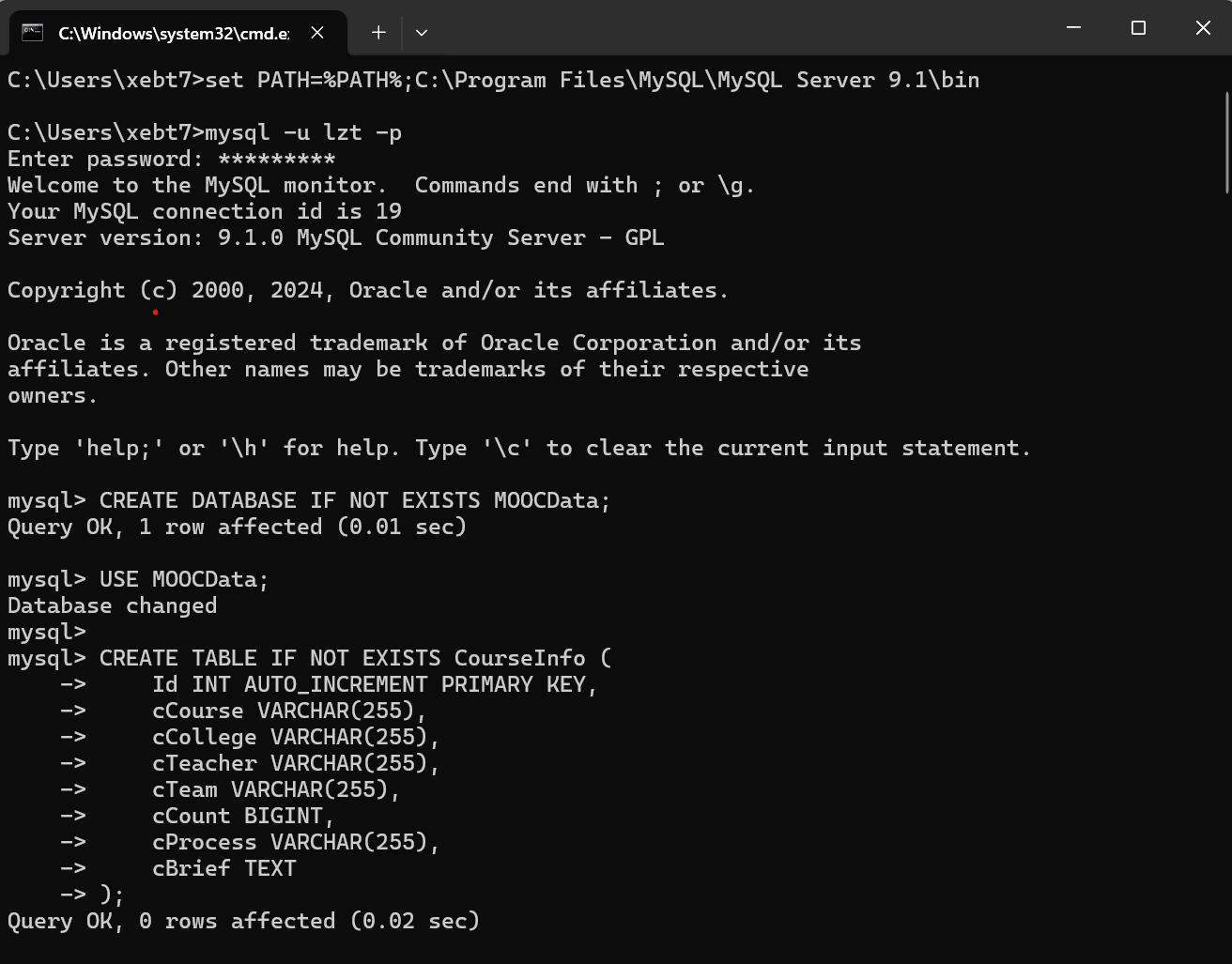The width and height of the screenshot is (1232, 964).
Task: Click the 'Database changed' output line
Action: (x=112, y=605)
